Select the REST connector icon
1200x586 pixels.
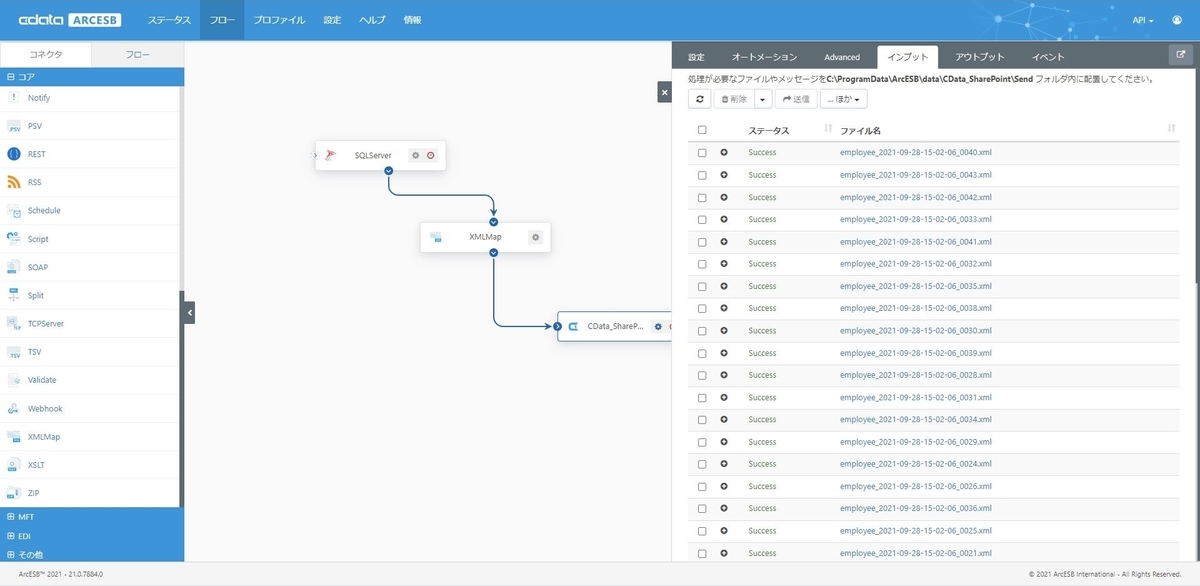click(x=14, y=154)
